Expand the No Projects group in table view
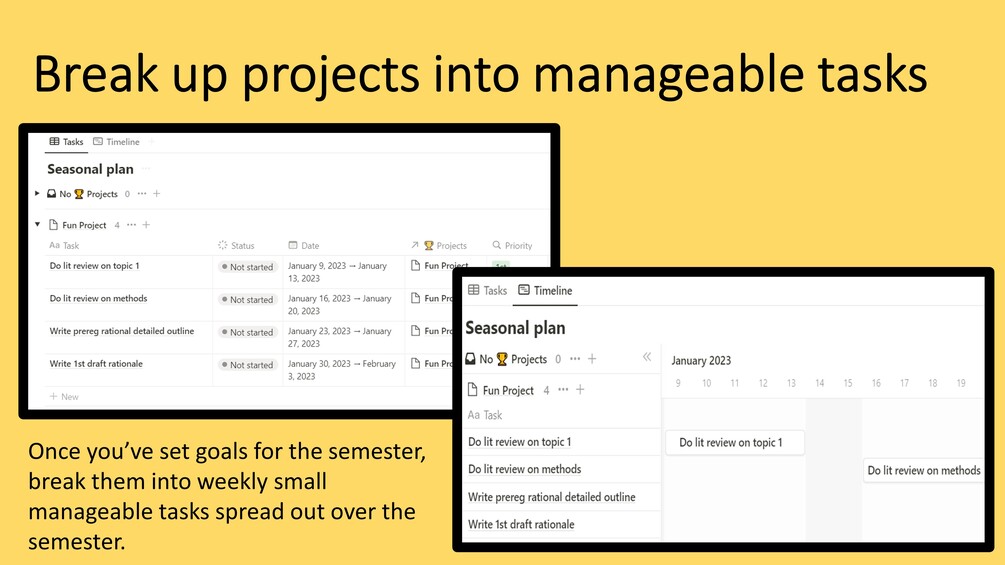The width and height of the screenshot is (1005, 565). coord(37,194)
